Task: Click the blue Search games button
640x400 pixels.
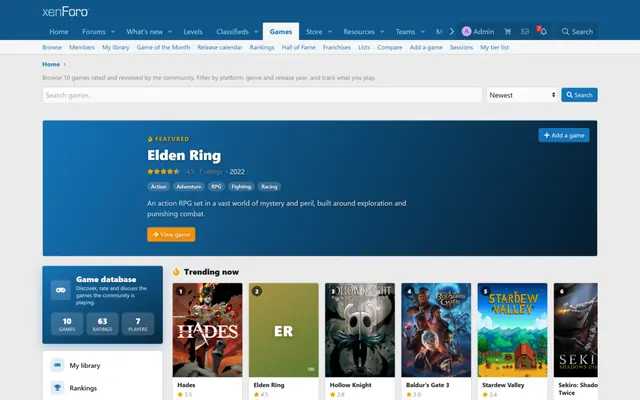Action: [579, 95]
